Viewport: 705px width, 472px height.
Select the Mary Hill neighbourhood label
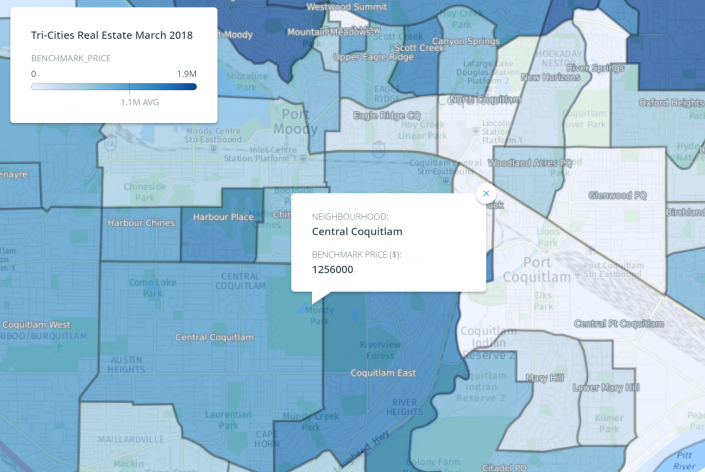[x=544, y=378]
